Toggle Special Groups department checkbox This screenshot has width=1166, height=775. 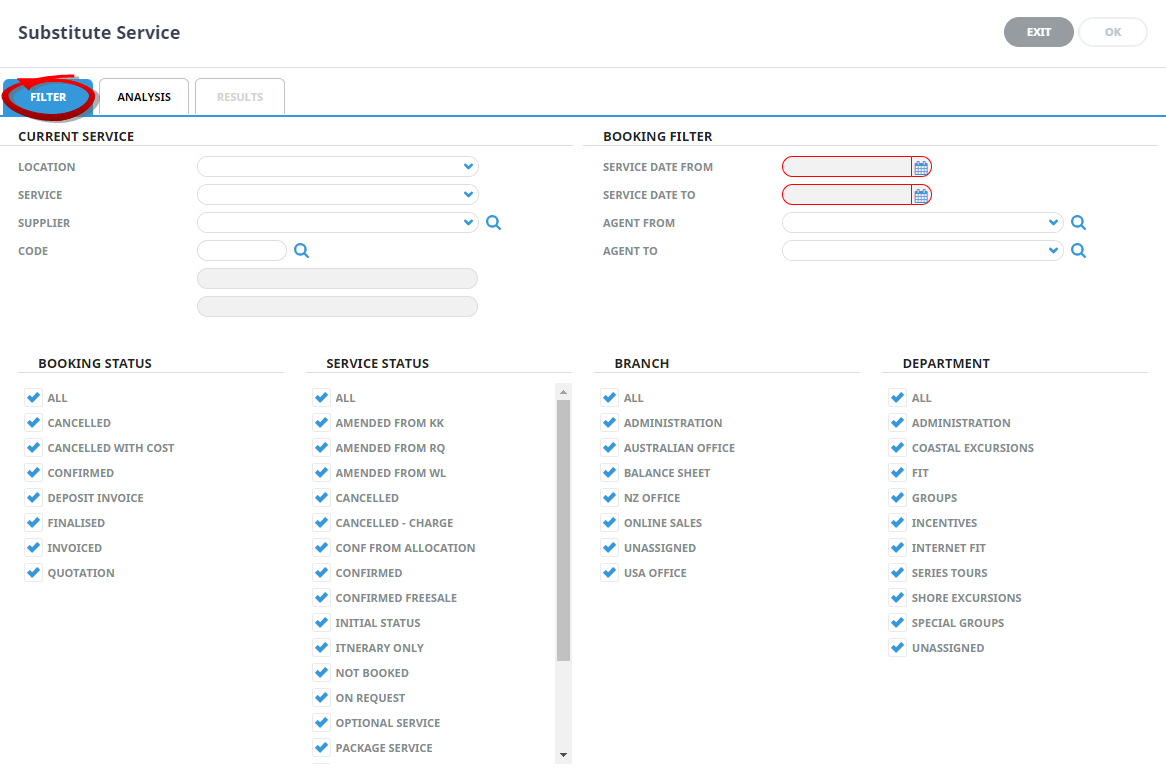(898, 623)
